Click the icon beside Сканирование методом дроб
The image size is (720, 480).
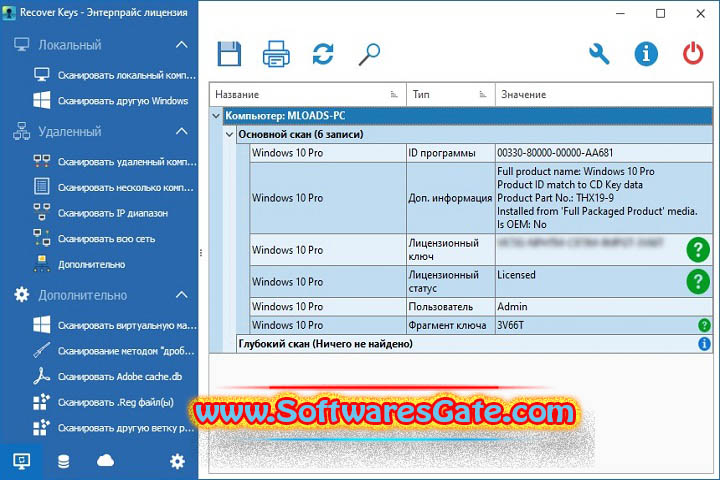tap(42, 350)
